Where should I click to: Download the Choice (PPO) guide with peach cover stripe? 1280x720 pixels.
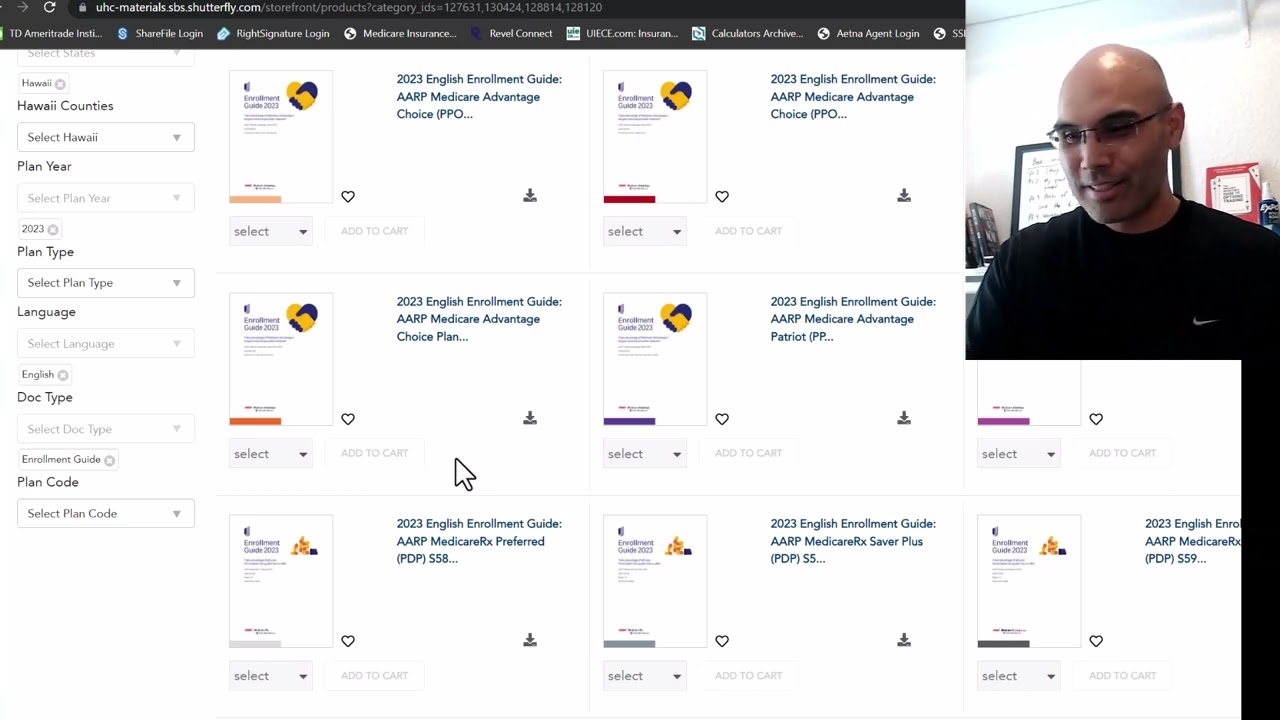pyautogui.click(x=530, y=196)
